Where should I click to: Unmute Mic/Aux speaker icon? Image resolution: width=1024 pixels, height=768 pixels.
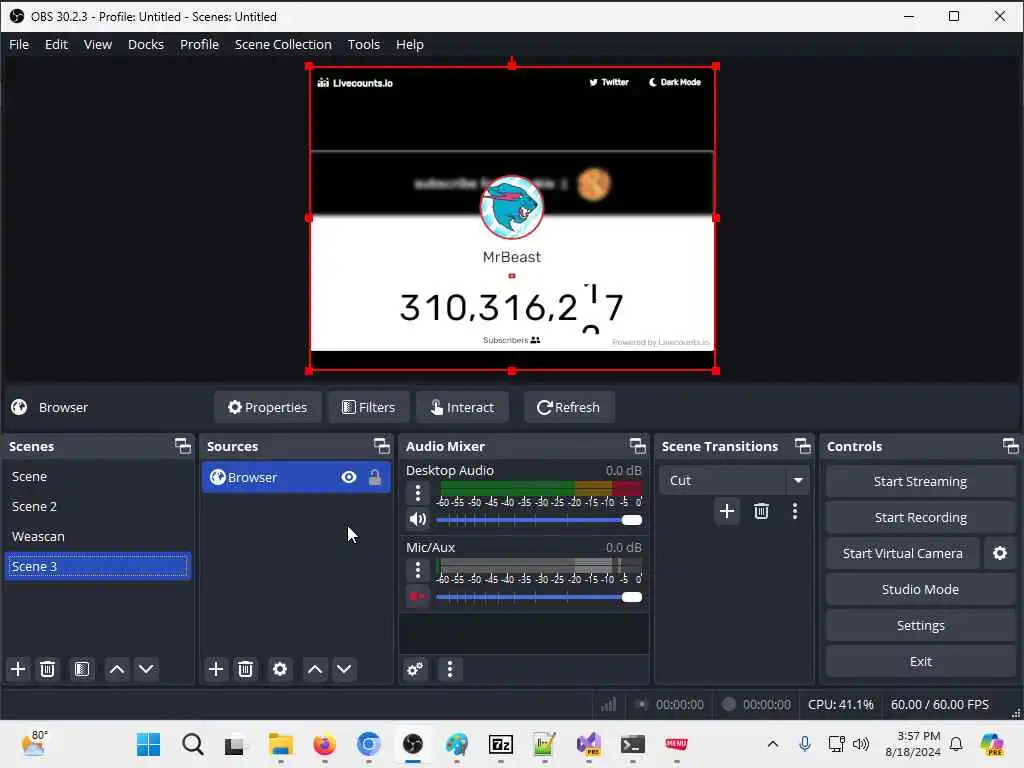pos(418,596)
